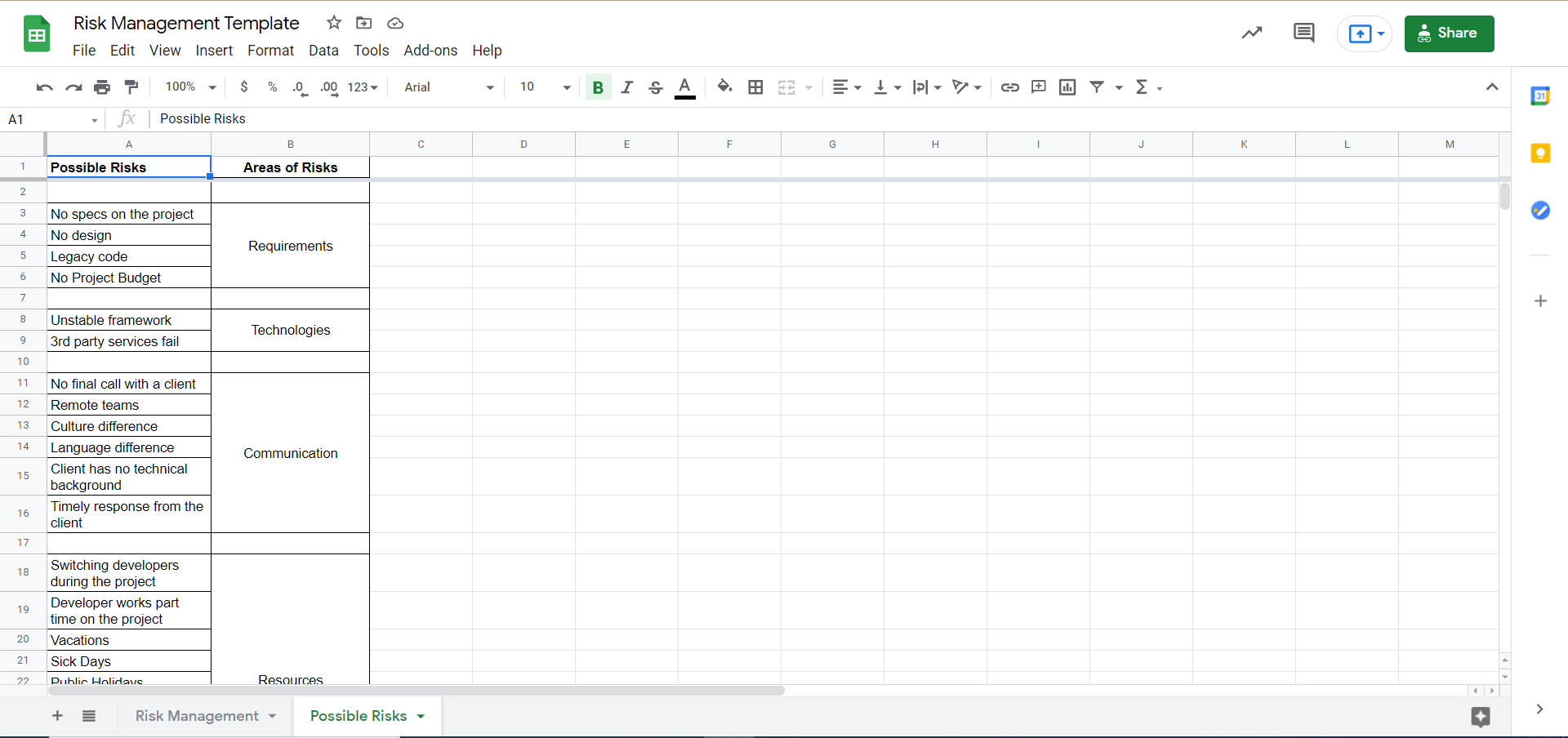The height and width of the screenshot is (738, 1568).
Task: Star the Risk Management Template document
Action: point(333,23)
